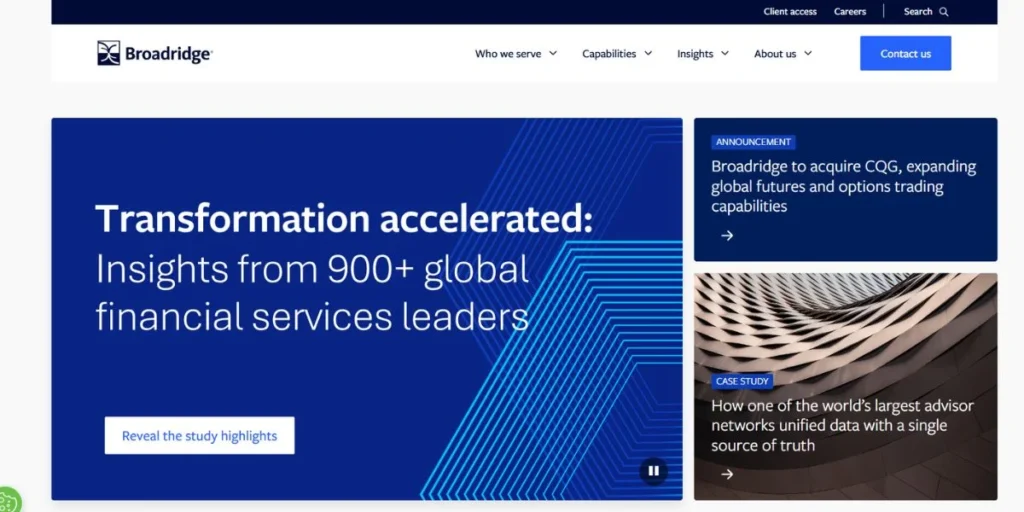Expand the Capabilities dropdown chevron
This screenshot has width=1024, height=512.
(648, 54)
